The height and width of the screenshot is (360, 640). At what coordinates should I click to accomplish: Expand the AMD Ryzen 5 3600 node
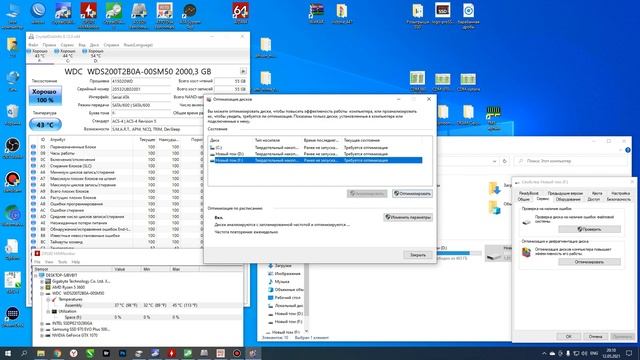(x=42, y=287)
